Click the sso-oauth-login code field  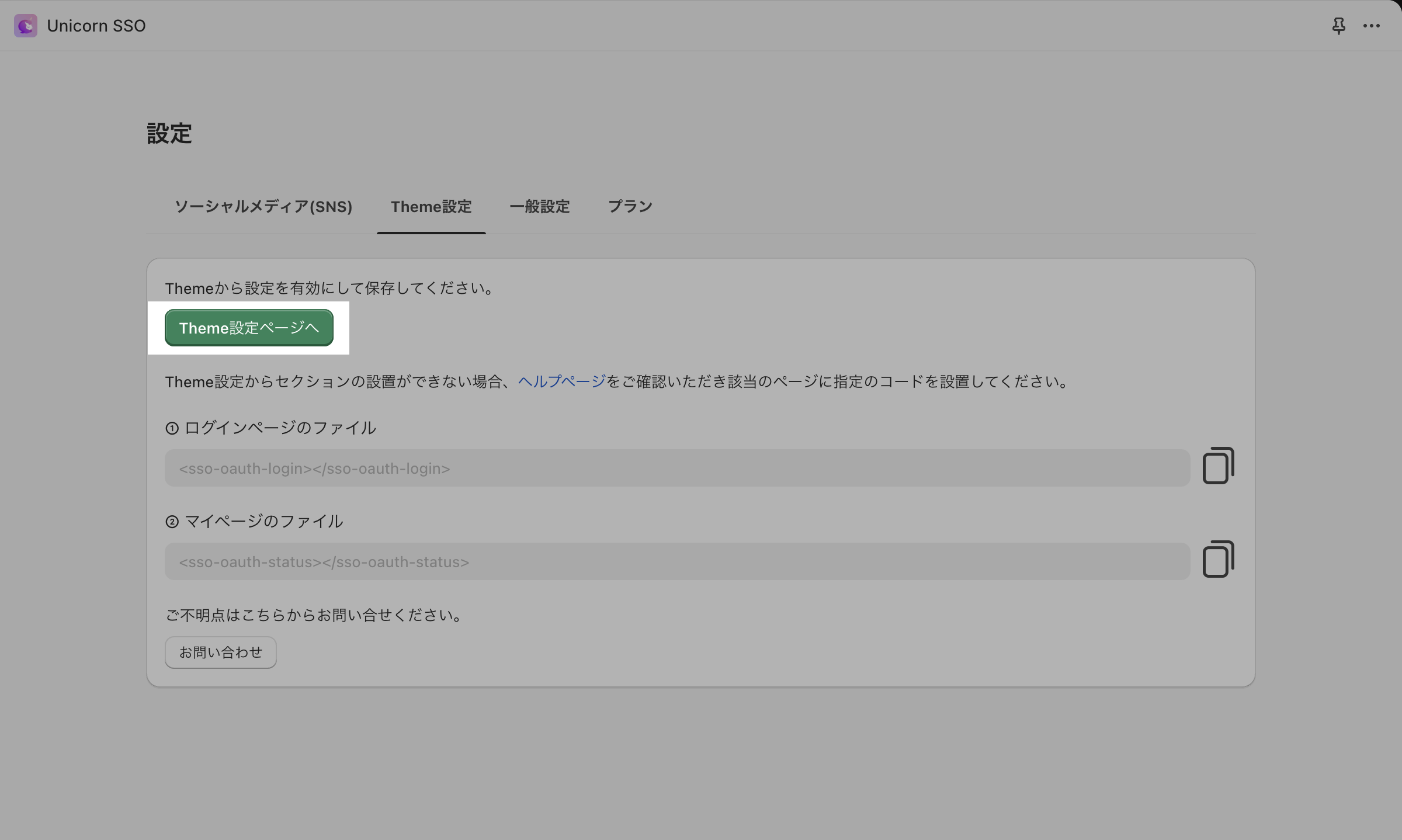coord(676,468)
